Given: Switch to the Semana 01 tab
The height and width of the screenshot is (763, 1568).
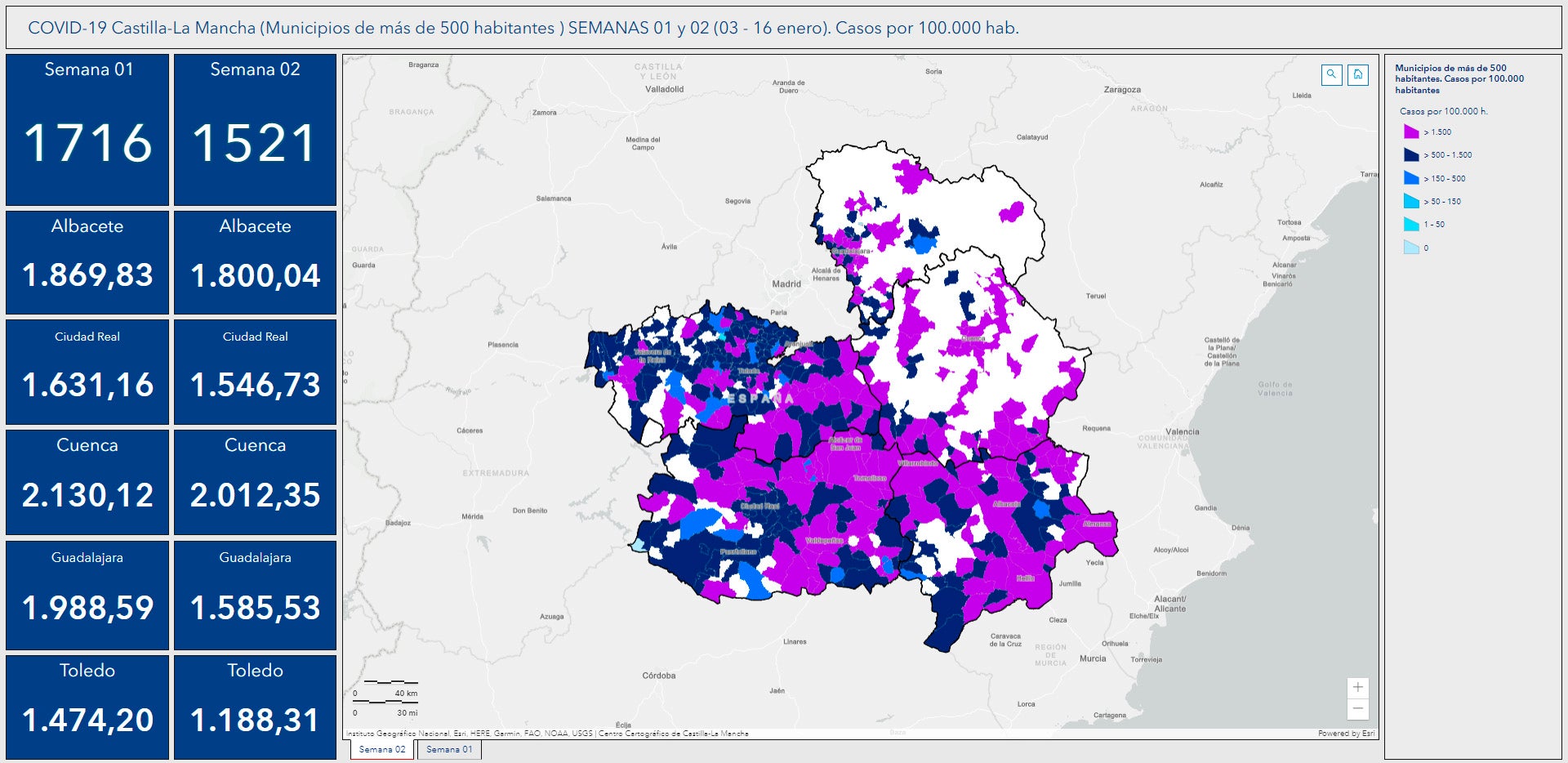Looking at the screenshot, I should pyautogui.click(x=449, y=749).
